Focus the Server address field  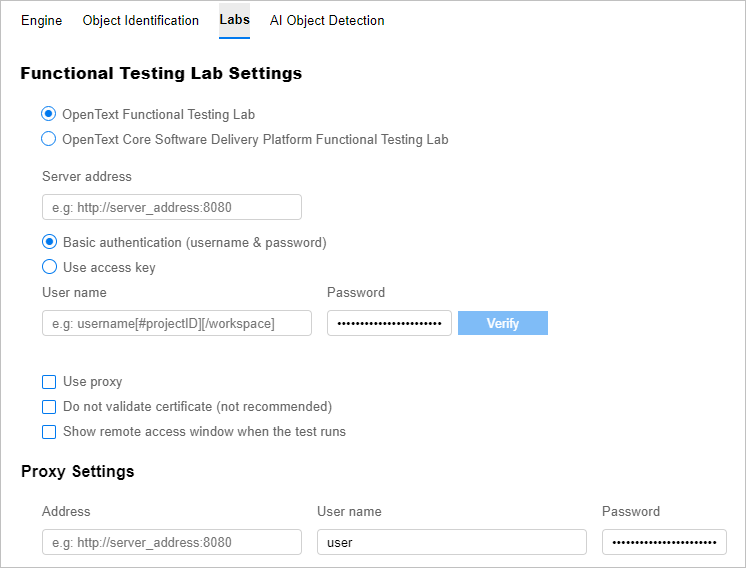[171, 207]
